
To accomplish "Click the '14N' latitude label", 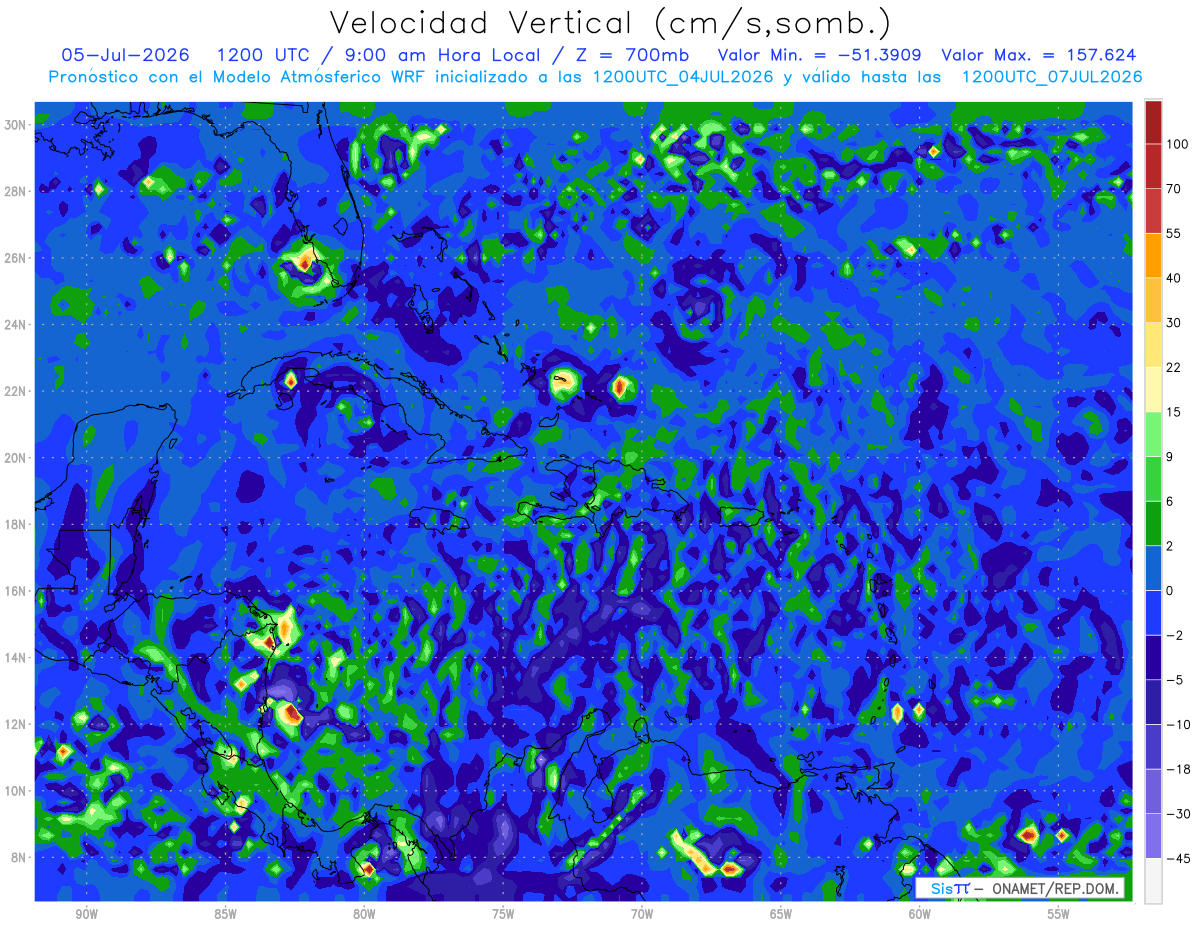I will pyautogui.click(x=17, y=658).
